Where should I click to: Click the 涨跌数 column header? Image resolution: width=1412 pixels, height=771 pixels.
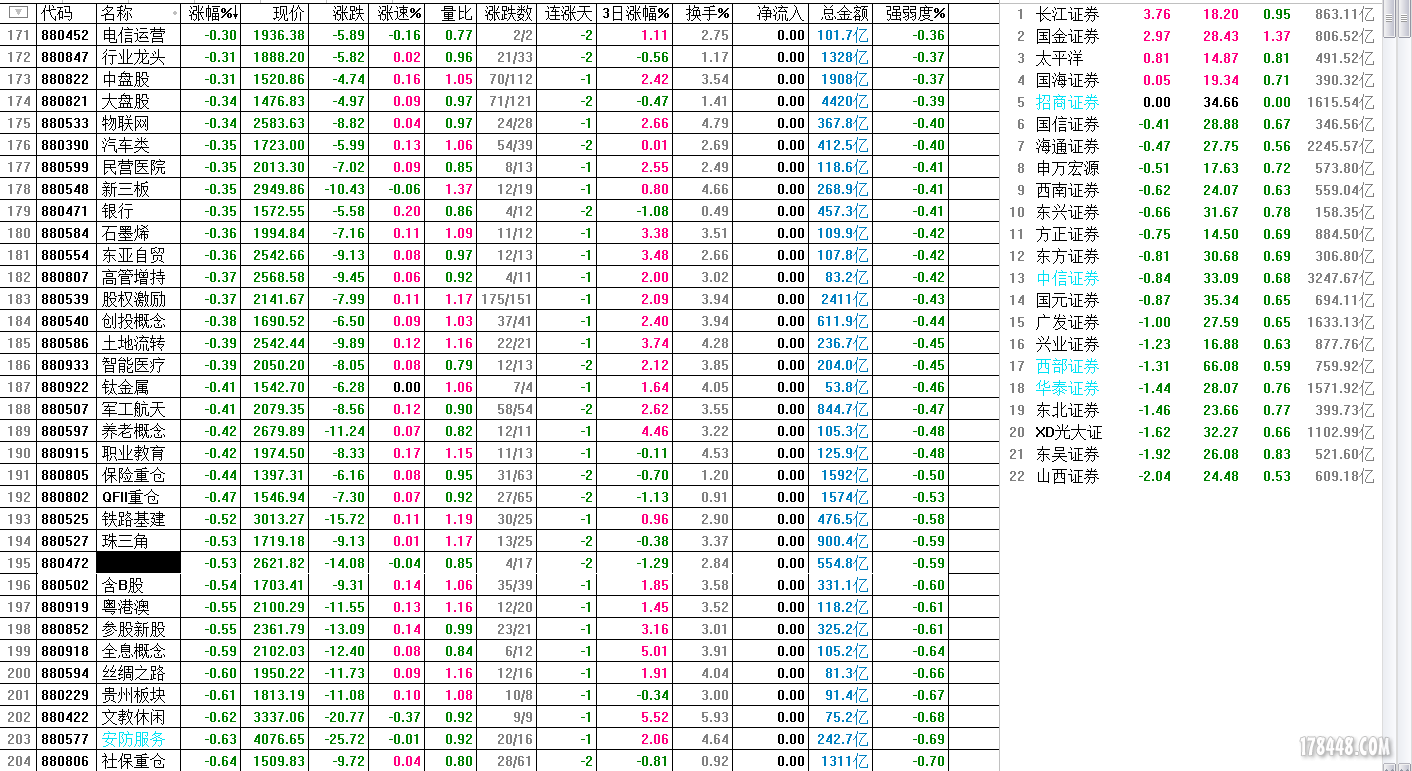coord(508,13)
